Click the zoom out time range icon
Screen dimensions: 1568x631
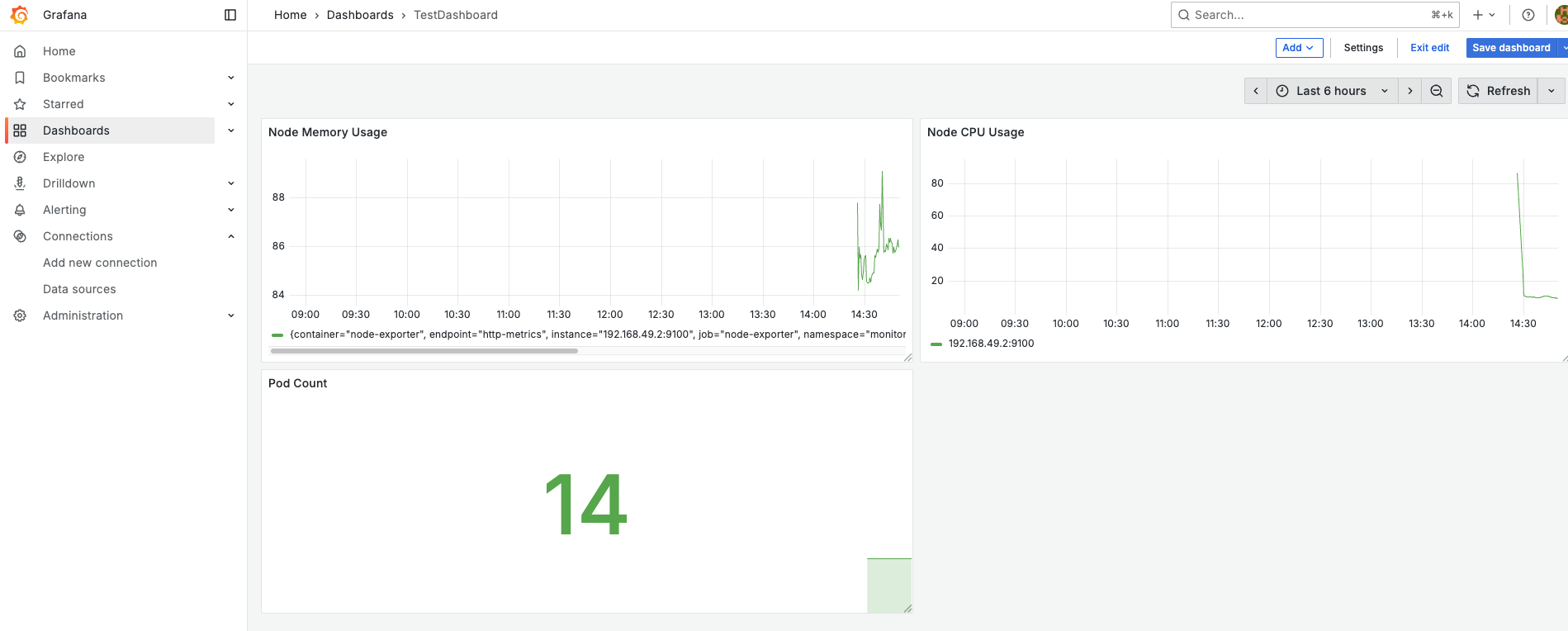(1437, 91)
